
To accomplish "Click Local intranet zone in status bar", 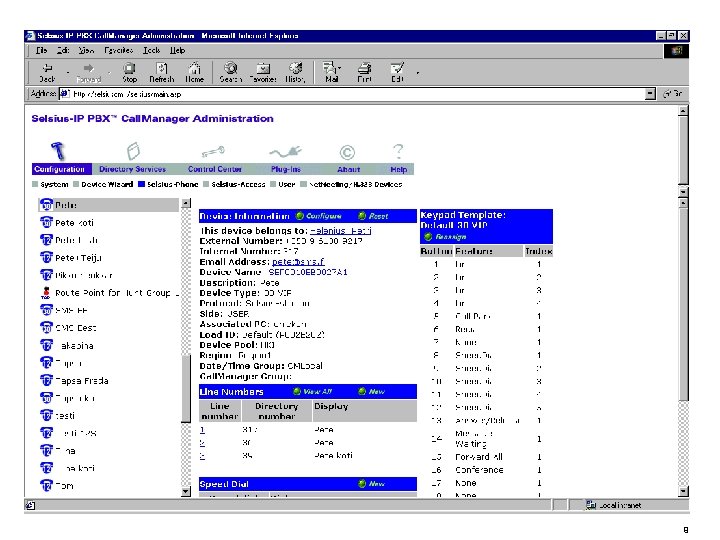I will coord(614,505).
